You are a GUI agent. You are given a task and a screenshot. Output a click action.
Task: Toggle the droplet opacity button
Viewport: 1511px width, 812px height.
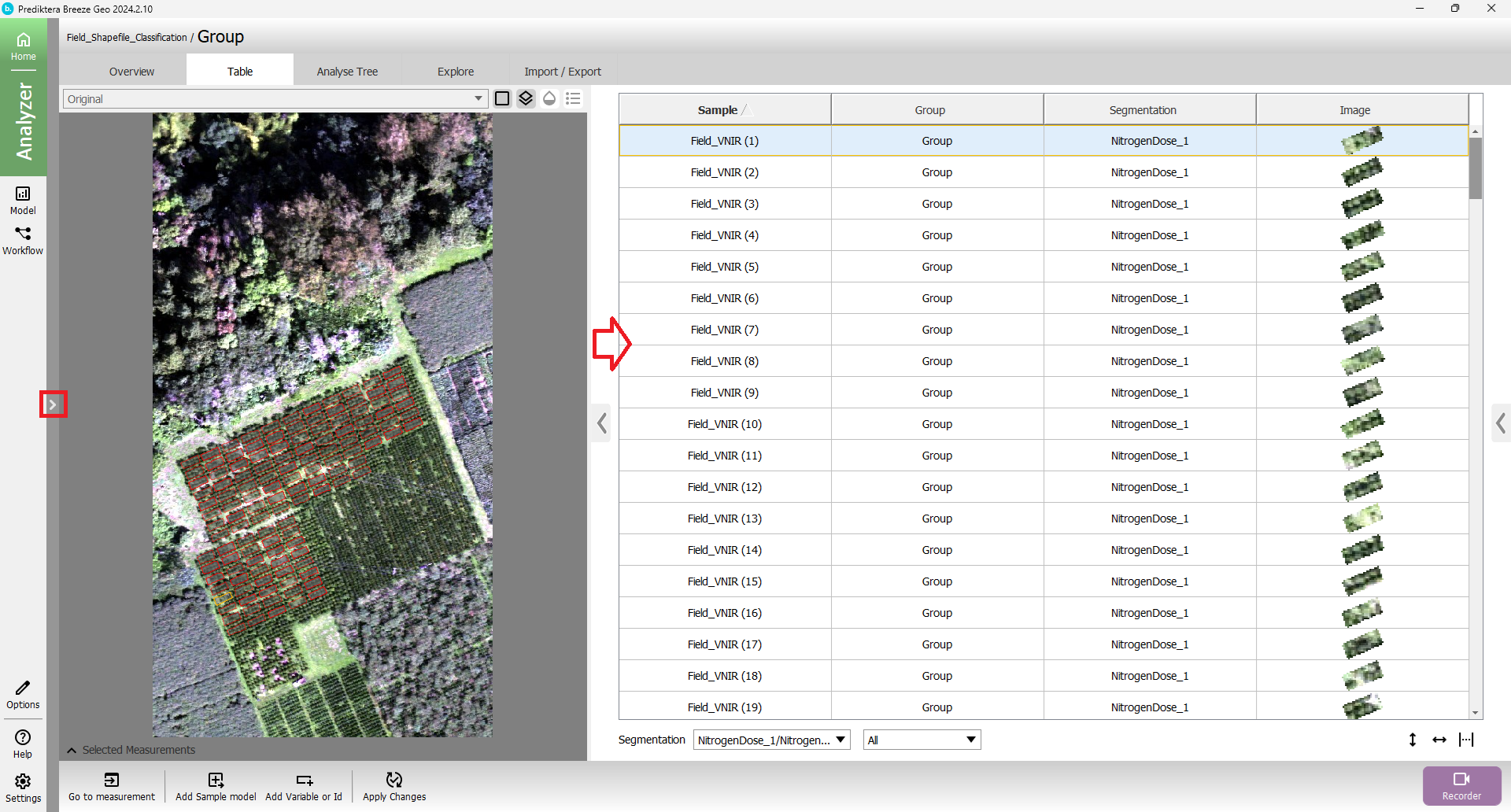pyautogui.click(x=549, y=98)
